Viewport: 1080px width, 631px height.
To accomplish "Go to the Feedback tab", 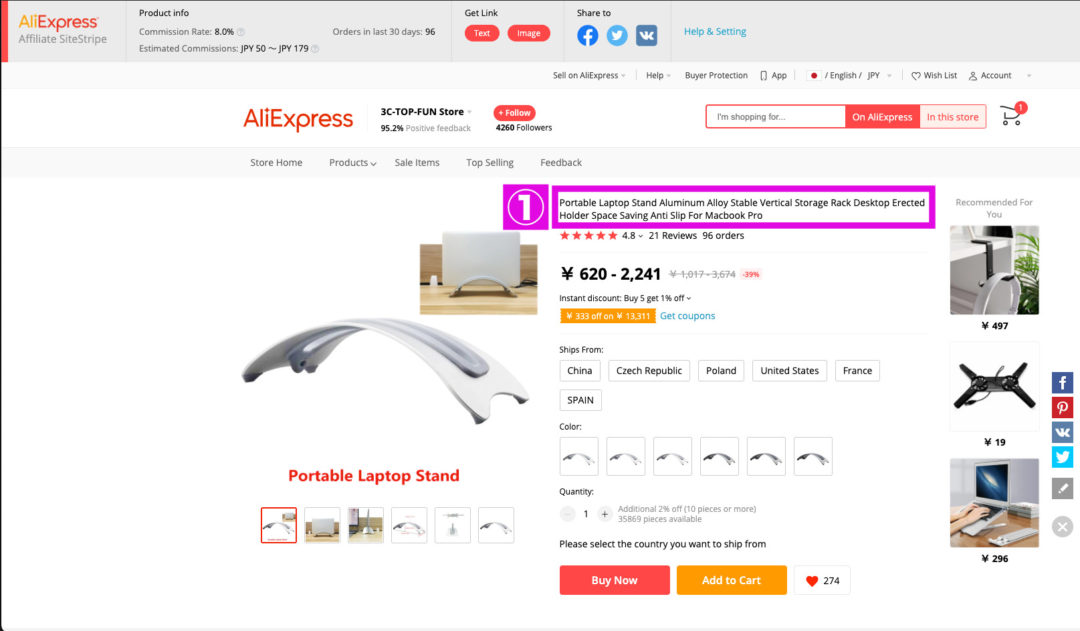I will [x=561, y=163].
